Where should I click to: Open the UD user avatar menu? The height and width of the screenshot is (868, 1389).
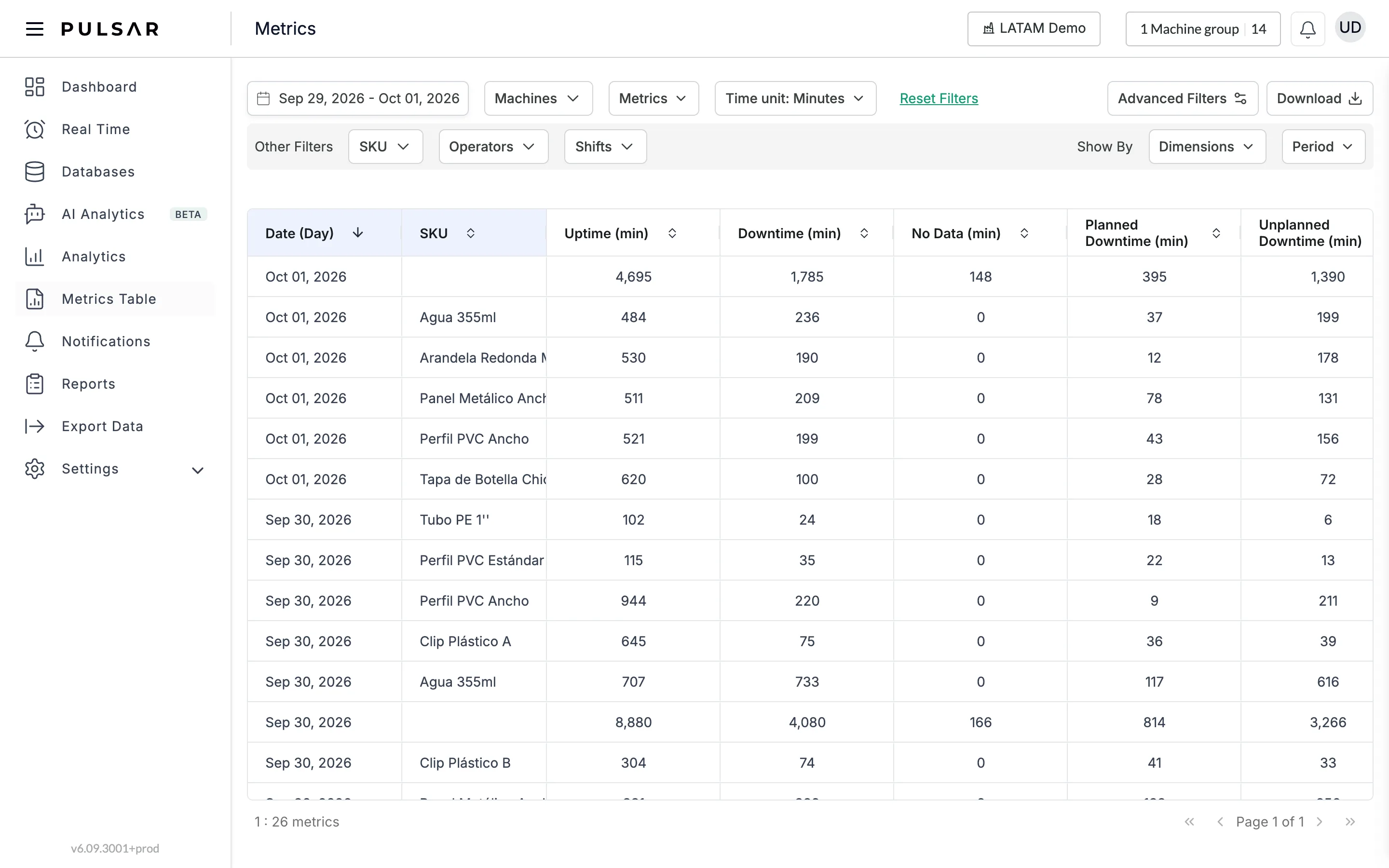point(1350,27)
